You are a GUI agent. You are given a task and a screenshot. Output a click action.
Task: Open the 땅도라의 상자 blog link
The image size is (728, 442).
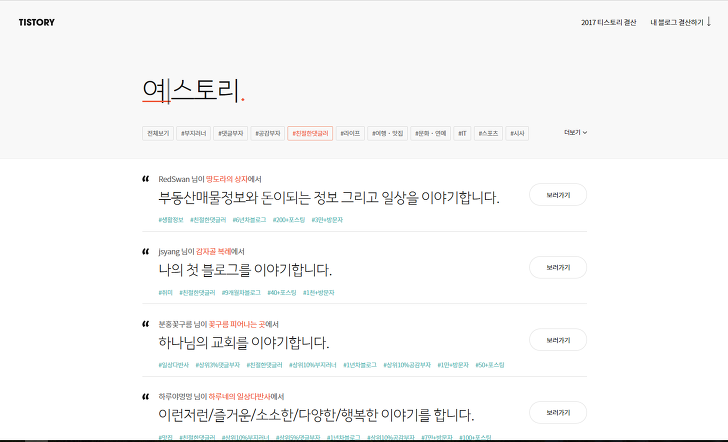click(x=227, y=179)
